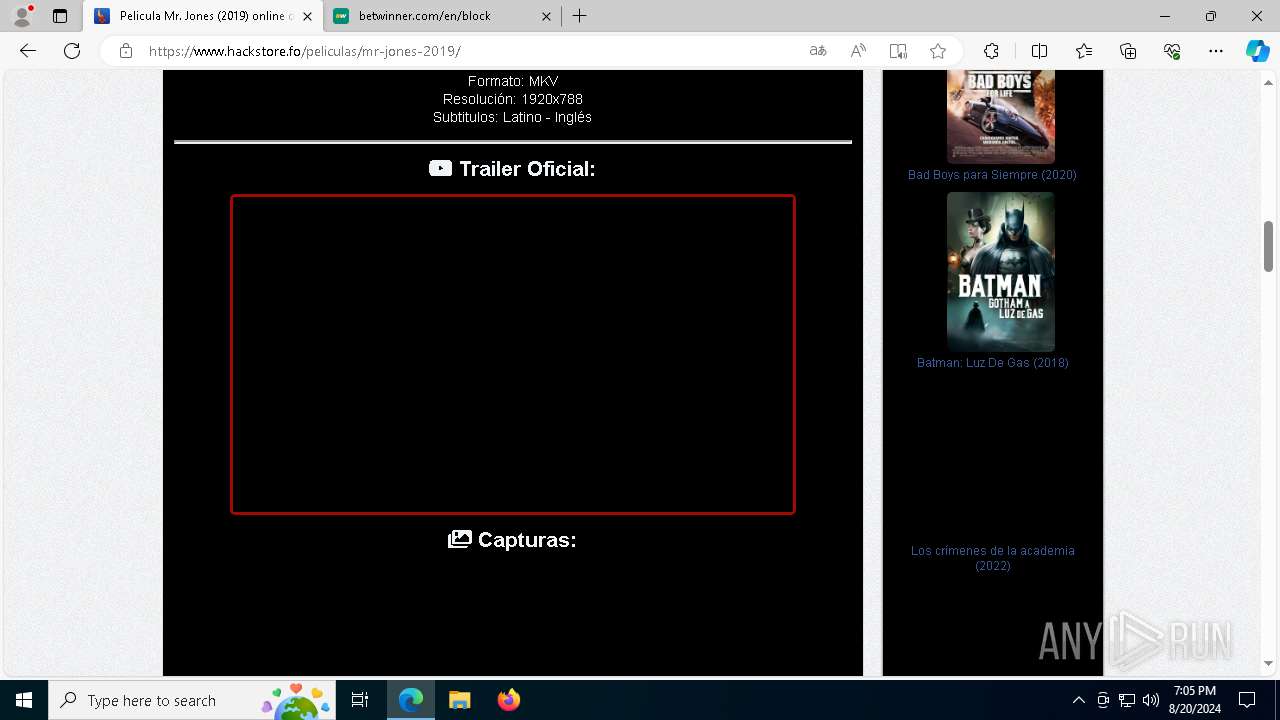Open the notification center icon
1280x720 pixels.
(x=1247, y=700)
